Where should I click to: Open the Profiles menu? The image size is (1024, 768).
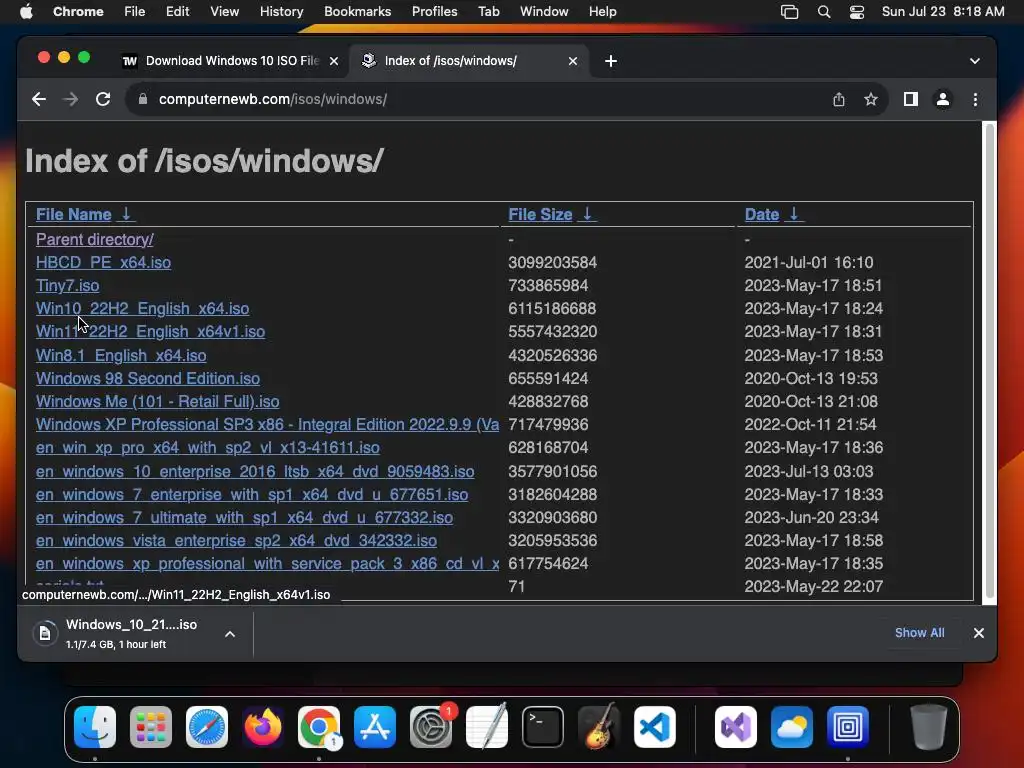click(x=434, y=12)
